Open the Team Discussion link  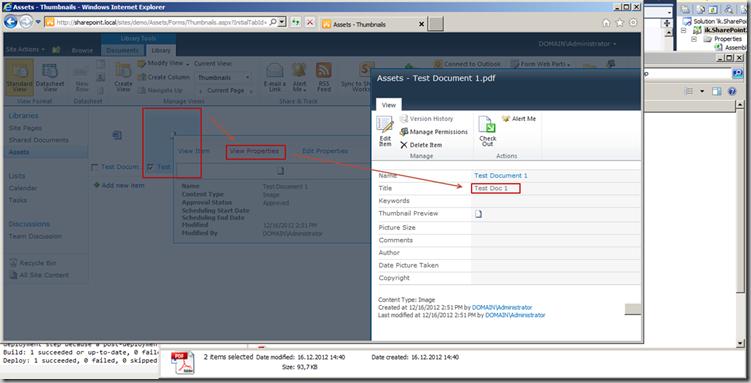coord(35,236)
